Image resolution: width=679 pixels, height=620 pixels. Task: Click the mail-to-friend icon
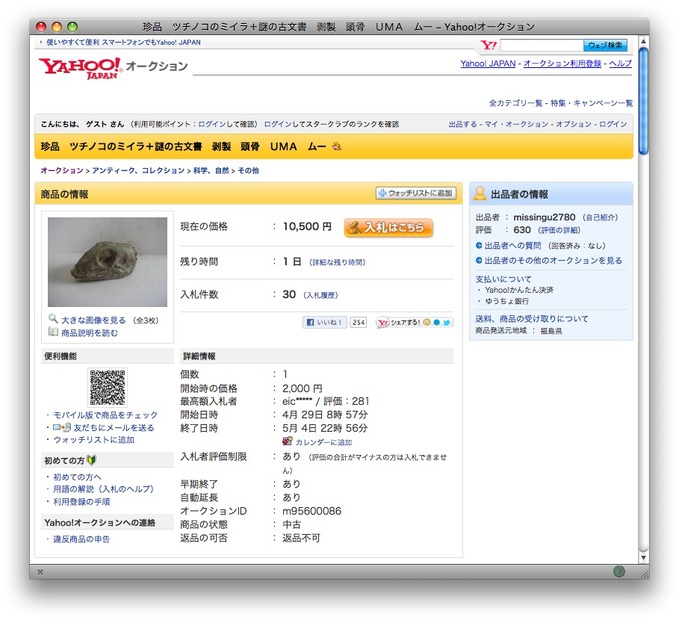coord(62,427)
